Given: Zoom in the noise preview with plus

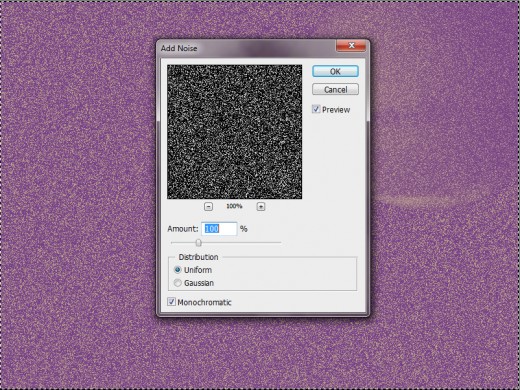Looking at the screenshot, I should coord(261,207).
